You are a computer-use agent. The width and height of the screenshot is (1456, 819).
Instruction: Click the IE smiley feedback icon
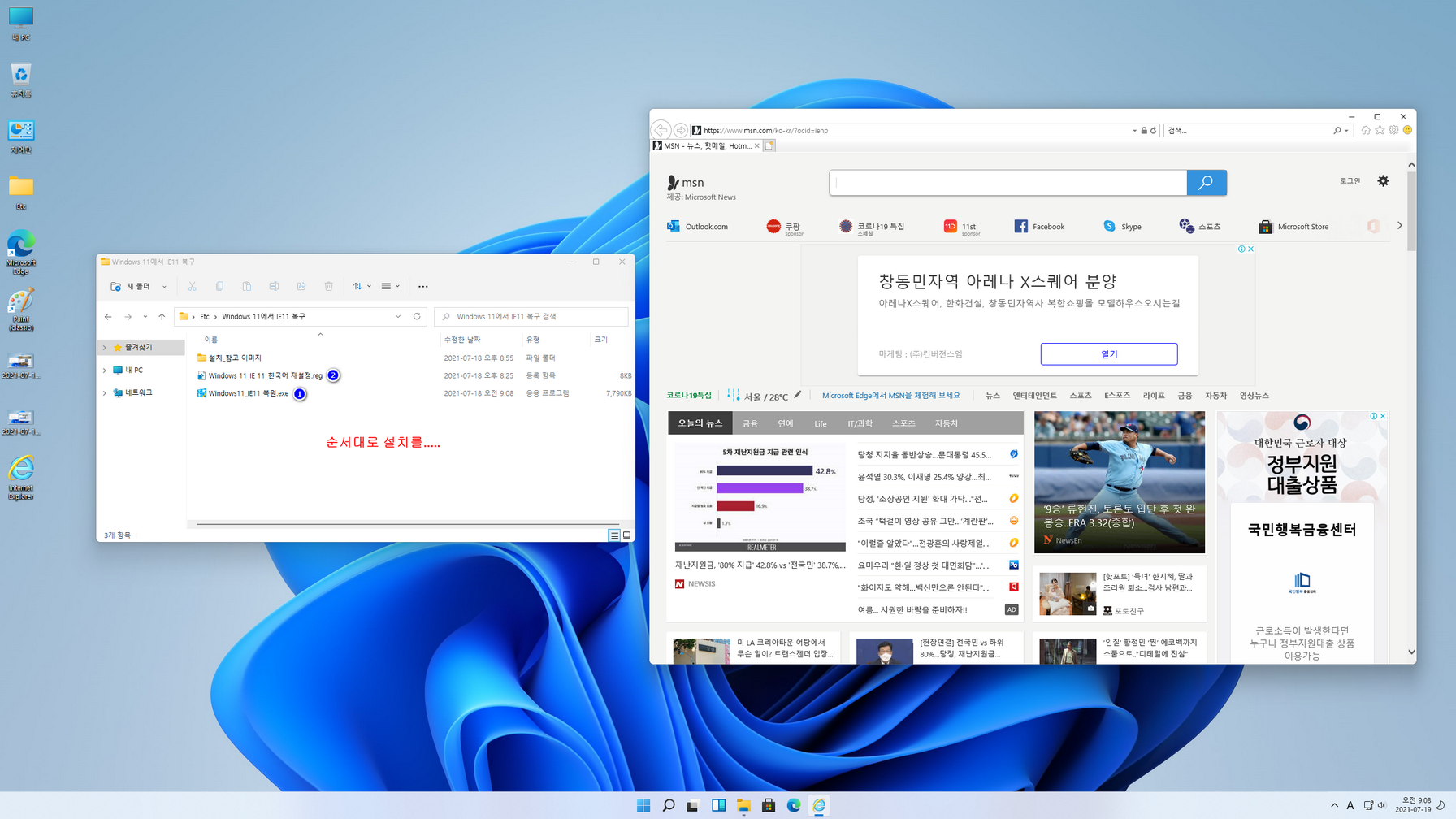tap(1407, 130)
